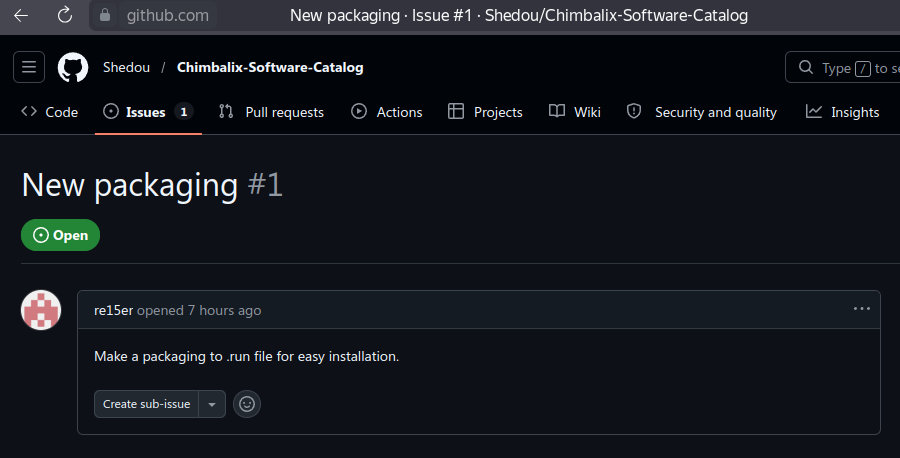Click the search magnifier icon
The height and width of the screenshot is (458, 900).
[x=806, y=67]
